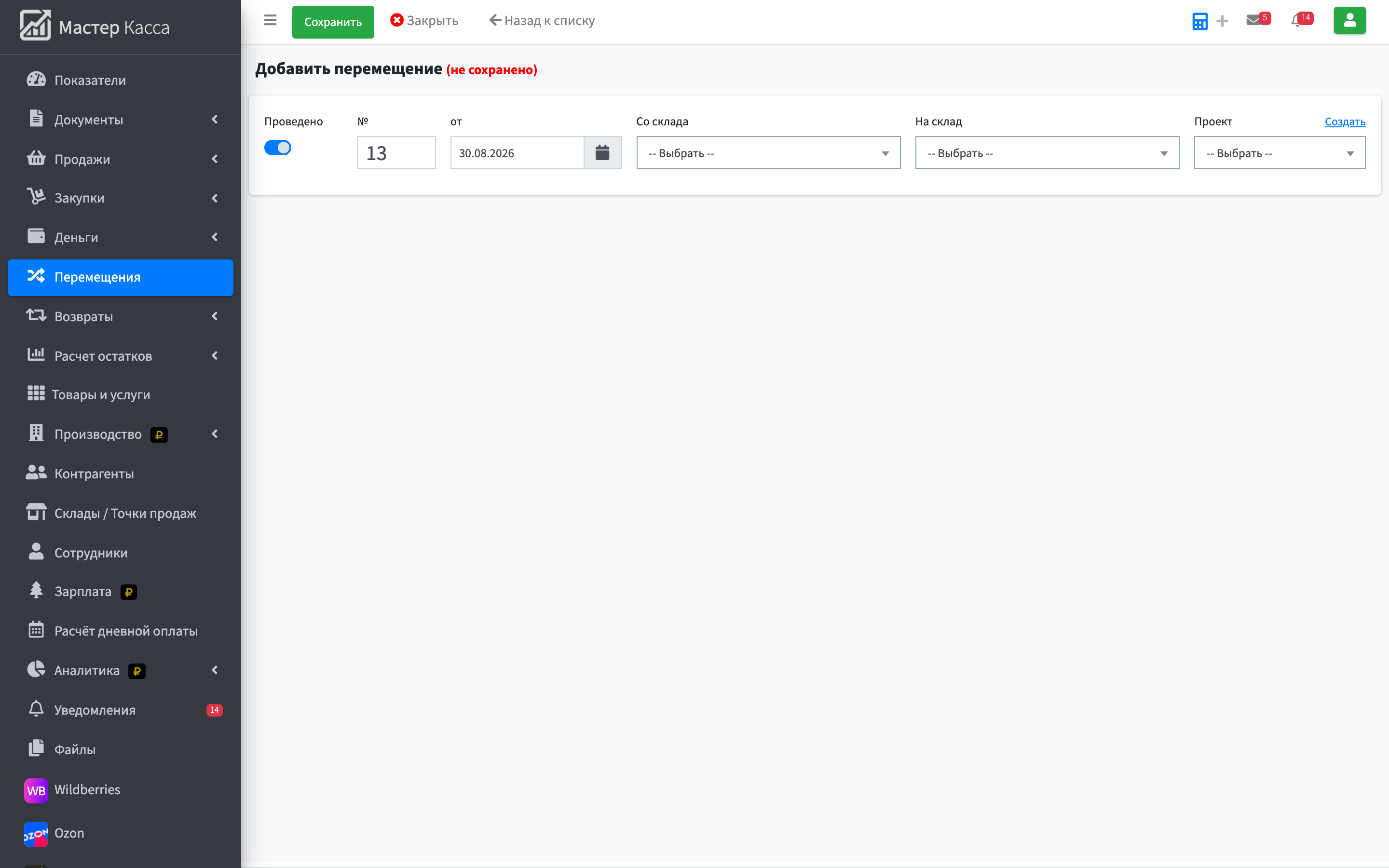Collapse sidebar with hamburger menu icon
This screenshot has width=1389, height=868.
pos(271,21)
